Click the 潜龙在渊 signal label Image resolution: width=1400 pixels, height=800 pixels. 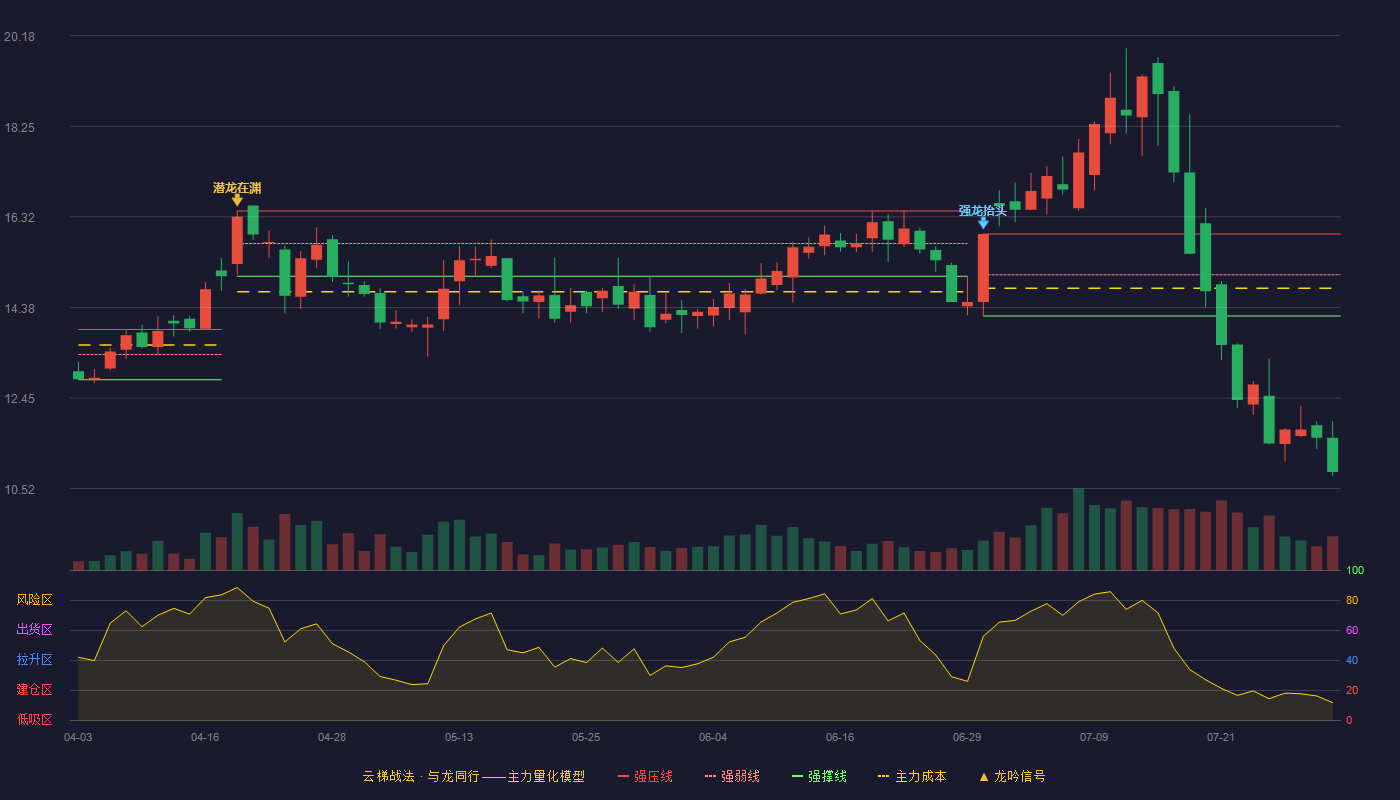tap(237, 188)
